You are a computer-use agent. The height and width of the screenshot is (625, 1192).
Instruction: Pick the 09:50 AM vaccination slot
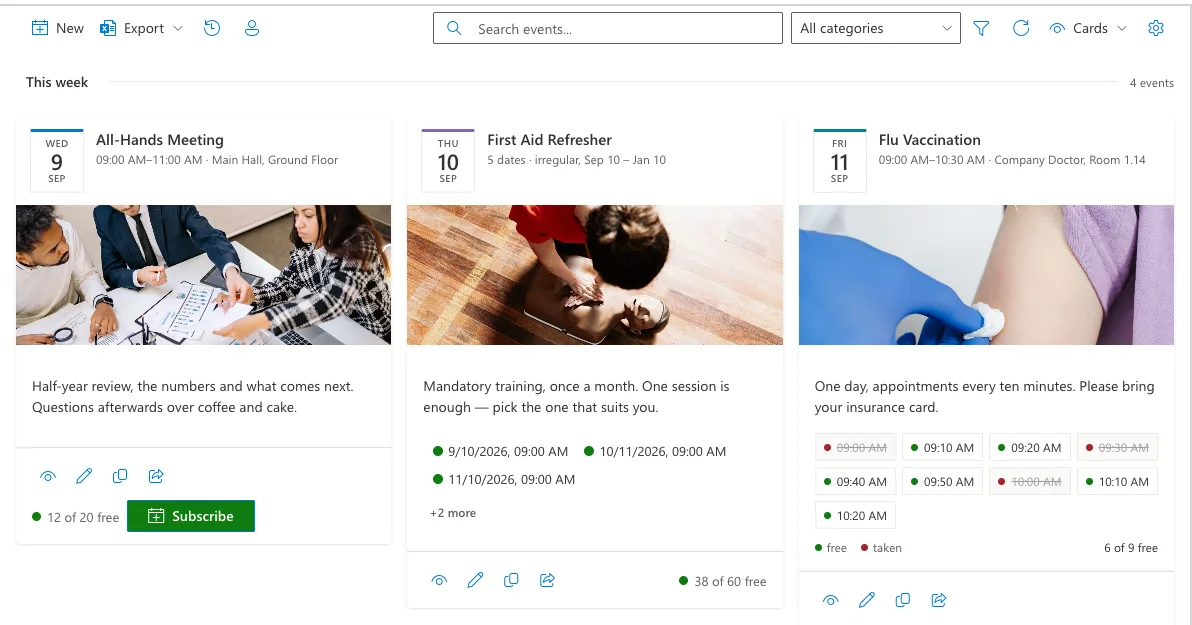943,481
